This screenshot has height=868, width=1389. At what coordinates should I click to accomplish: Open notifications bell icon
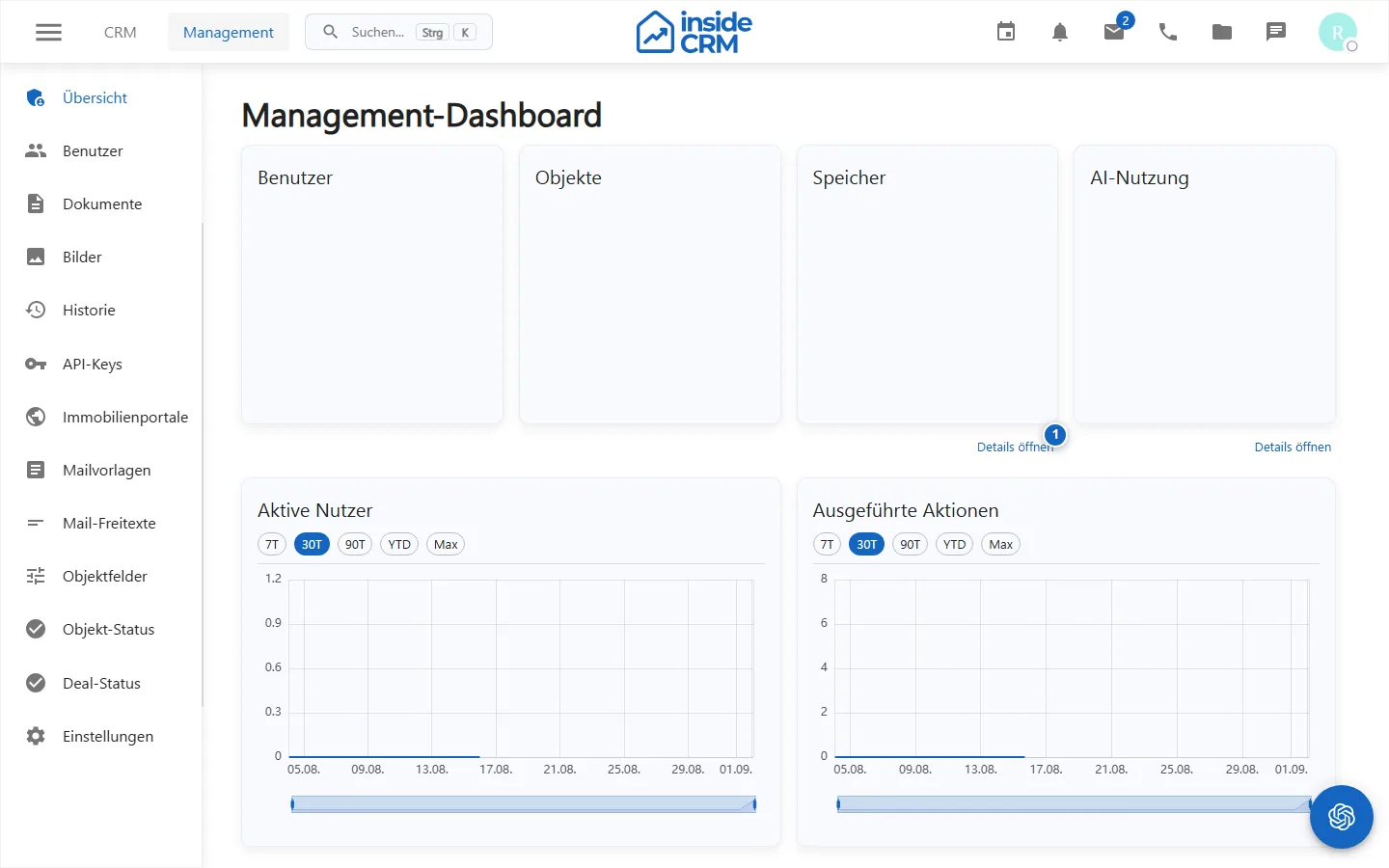[x=1060, y=32]
